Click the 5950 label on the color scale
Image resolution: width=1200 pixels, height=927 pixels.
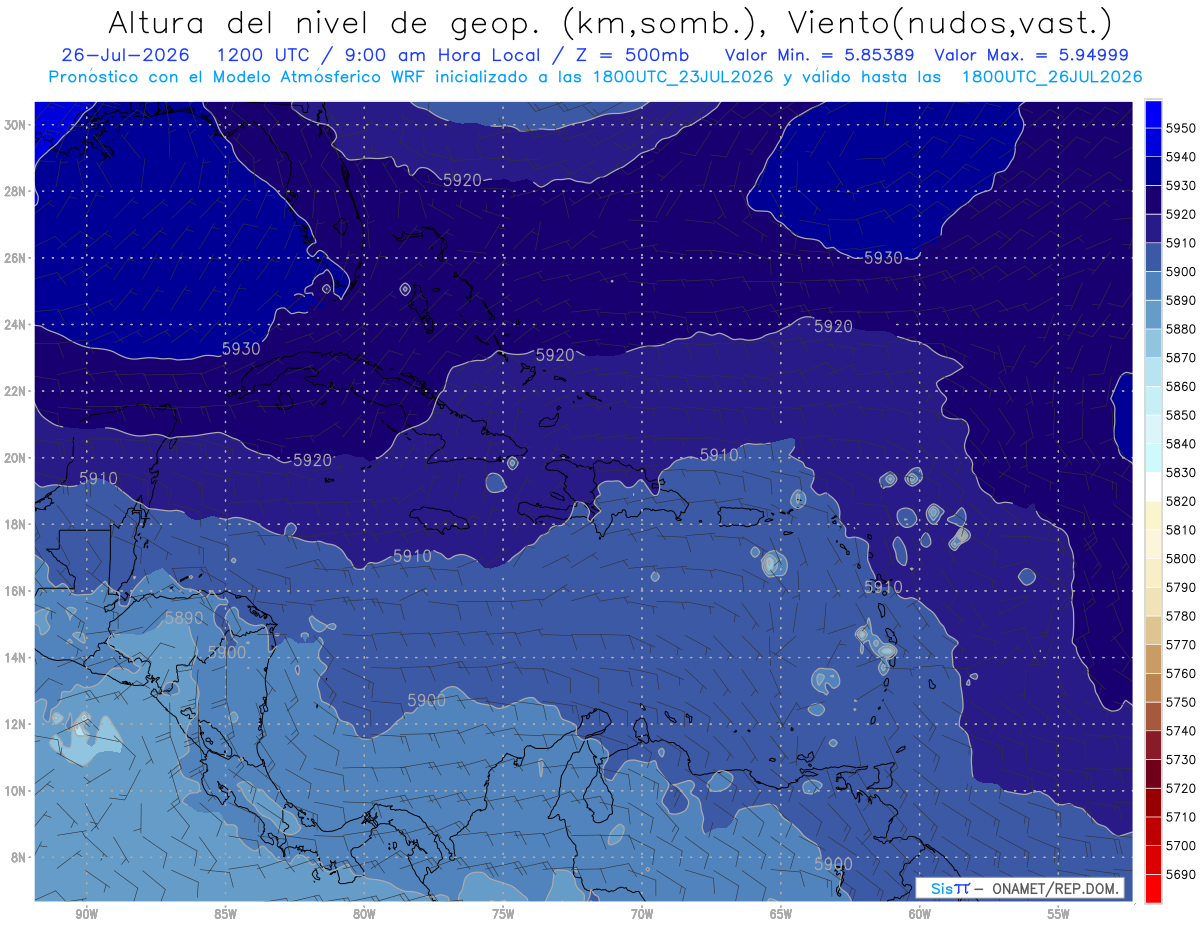point(1180,128)
